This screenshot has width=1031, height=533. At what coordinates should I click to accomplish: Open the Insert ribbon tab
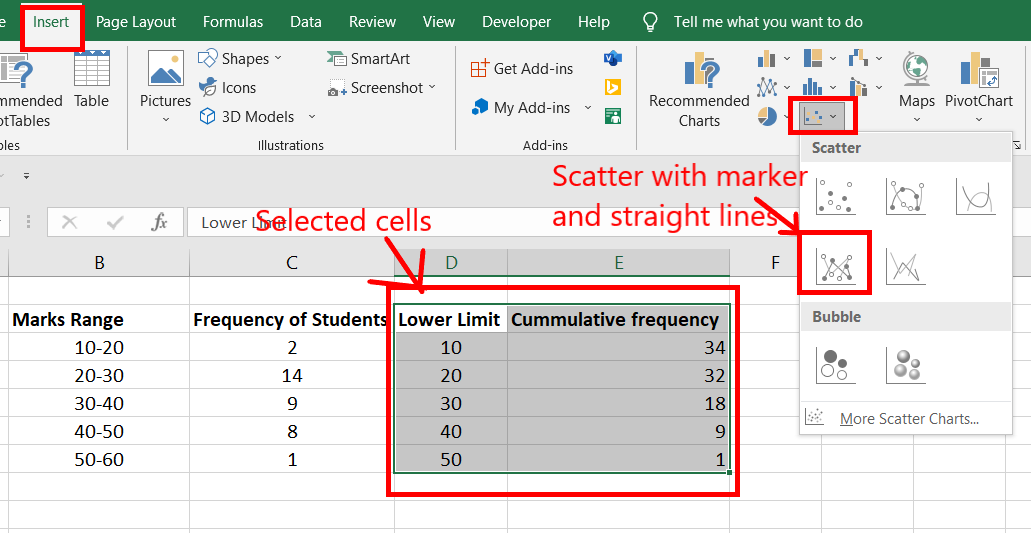point(51,22)
